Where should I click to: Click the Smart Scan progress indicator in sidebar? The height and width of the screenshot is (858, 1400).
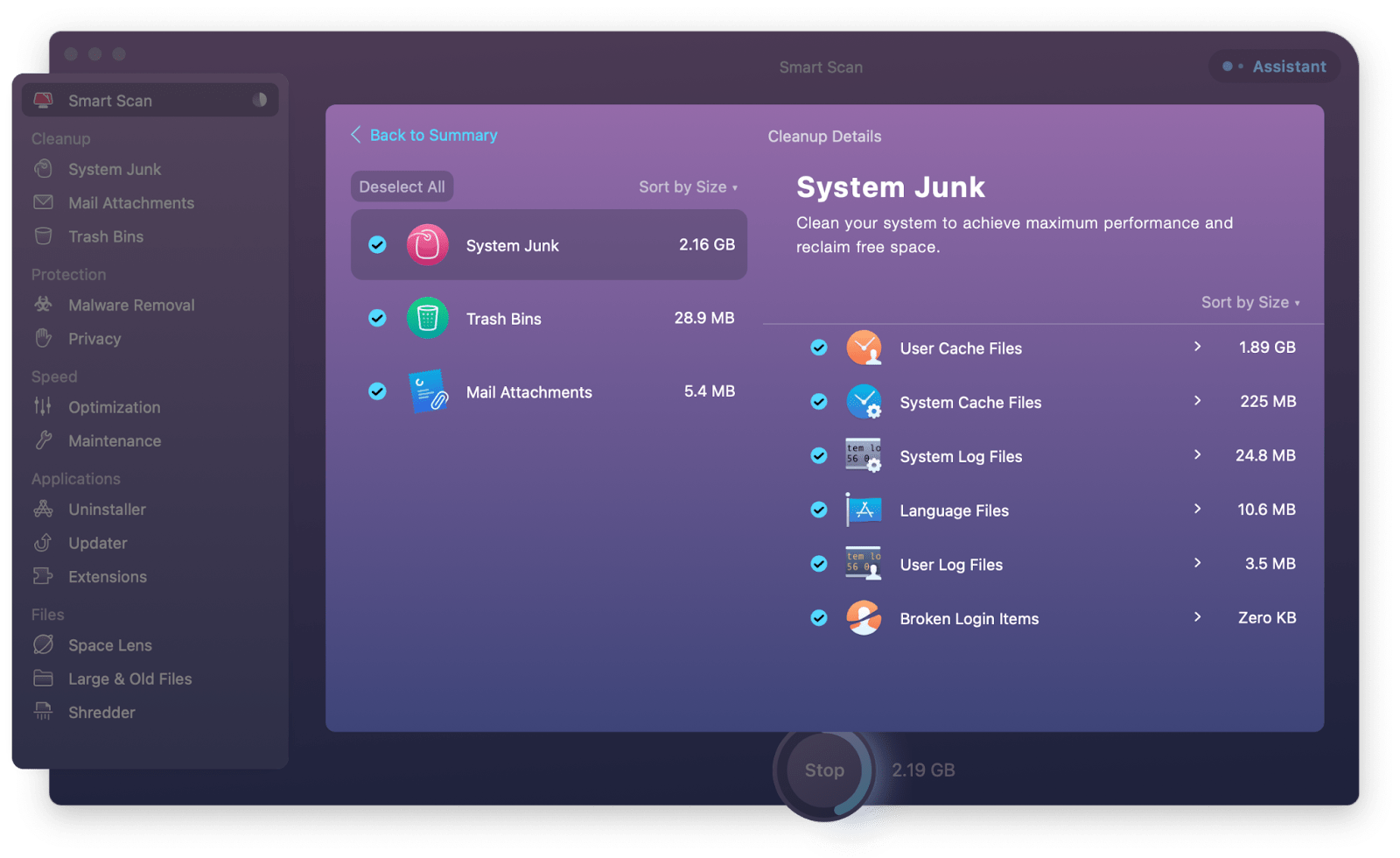(260, 100)
